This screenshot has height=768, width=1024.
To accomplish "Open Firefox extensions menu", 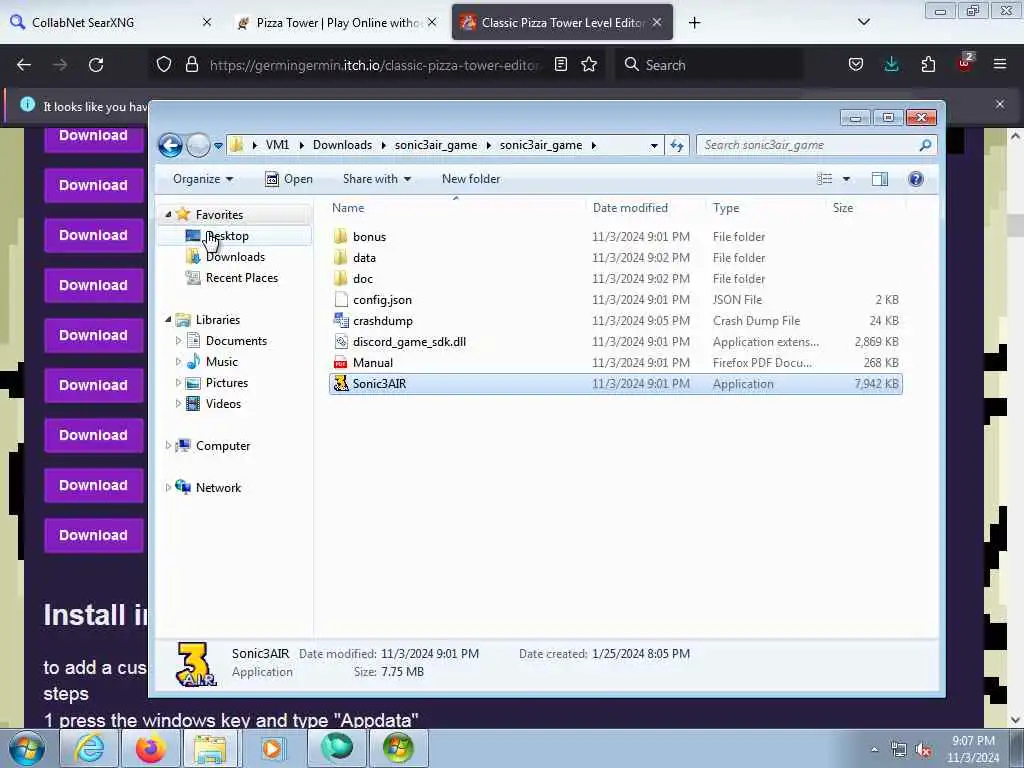I will click(928, 65).
